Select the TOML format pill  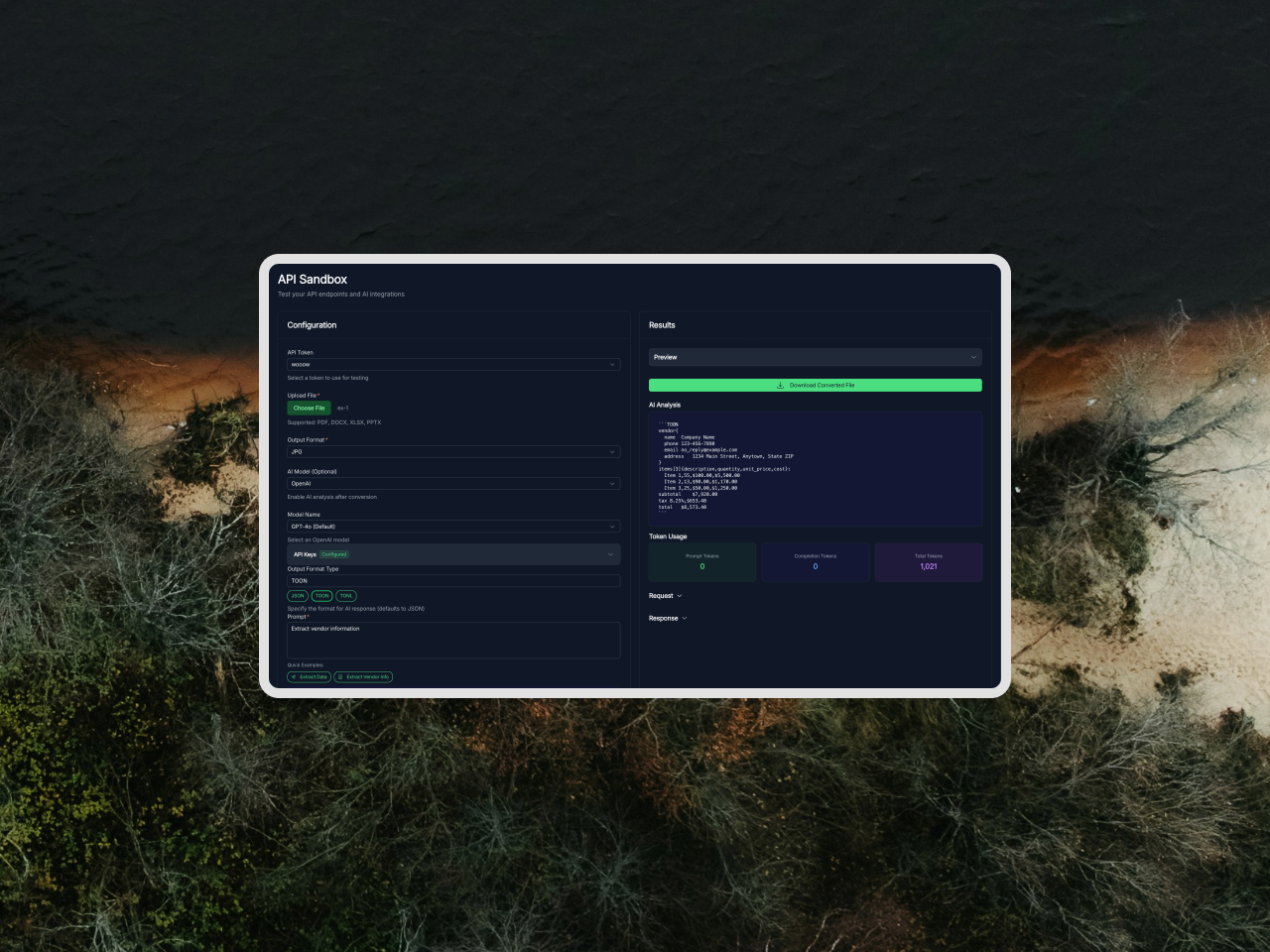pyautogui.click(x=345, y=595)
